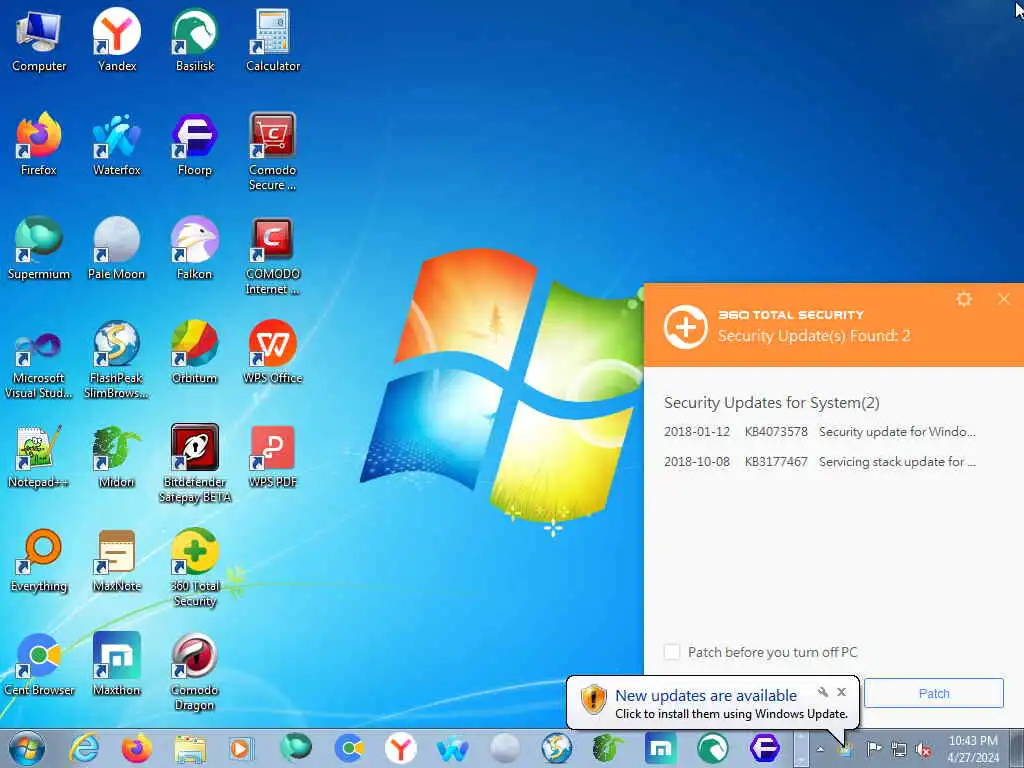Show hidden system tray icons
Screen dimensions: 1024x768
click(x=820, y=749)
